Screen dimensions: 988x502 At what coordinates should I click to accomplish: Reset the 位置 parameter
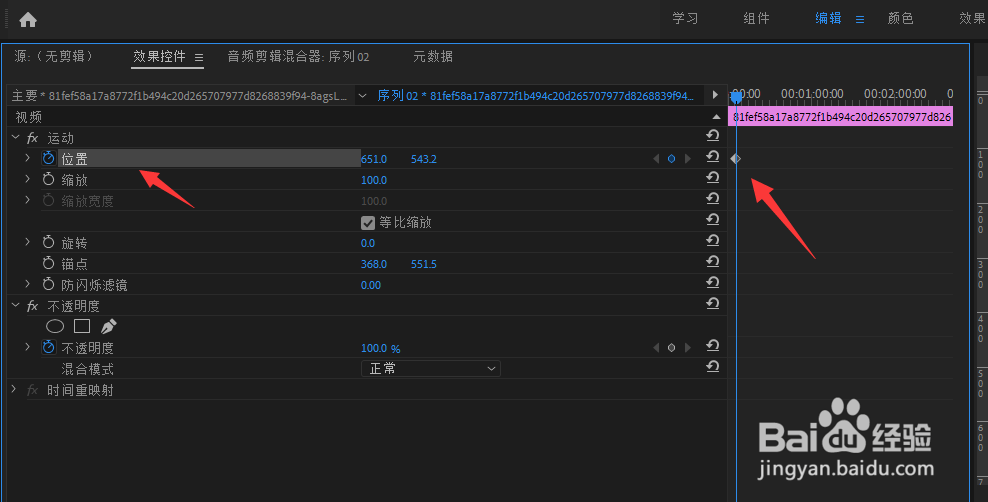(713, 156)
